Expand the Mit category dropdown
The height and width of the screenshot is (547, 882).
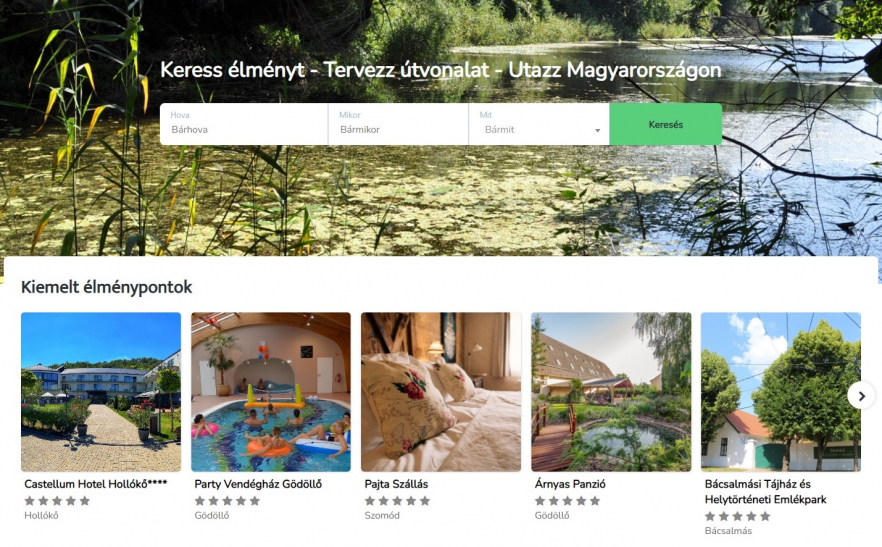point(539,124)
